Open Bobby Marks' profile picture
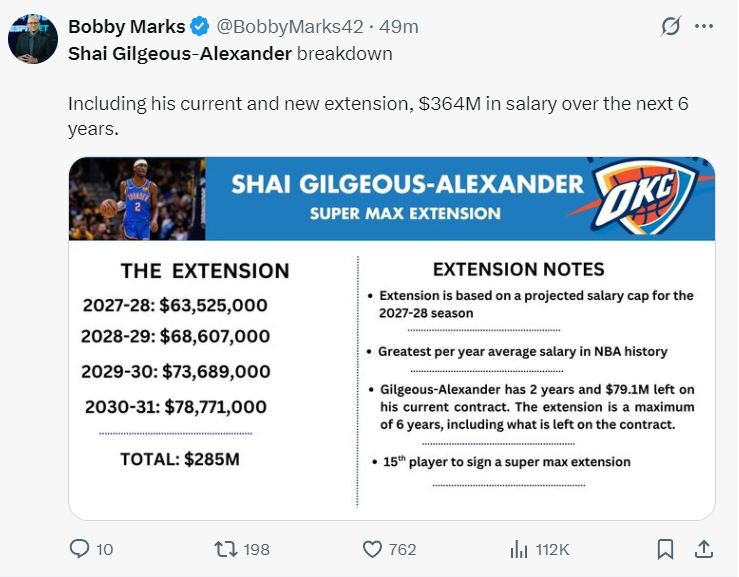Viewport: 739px width, 577px height. coord(33,39)
